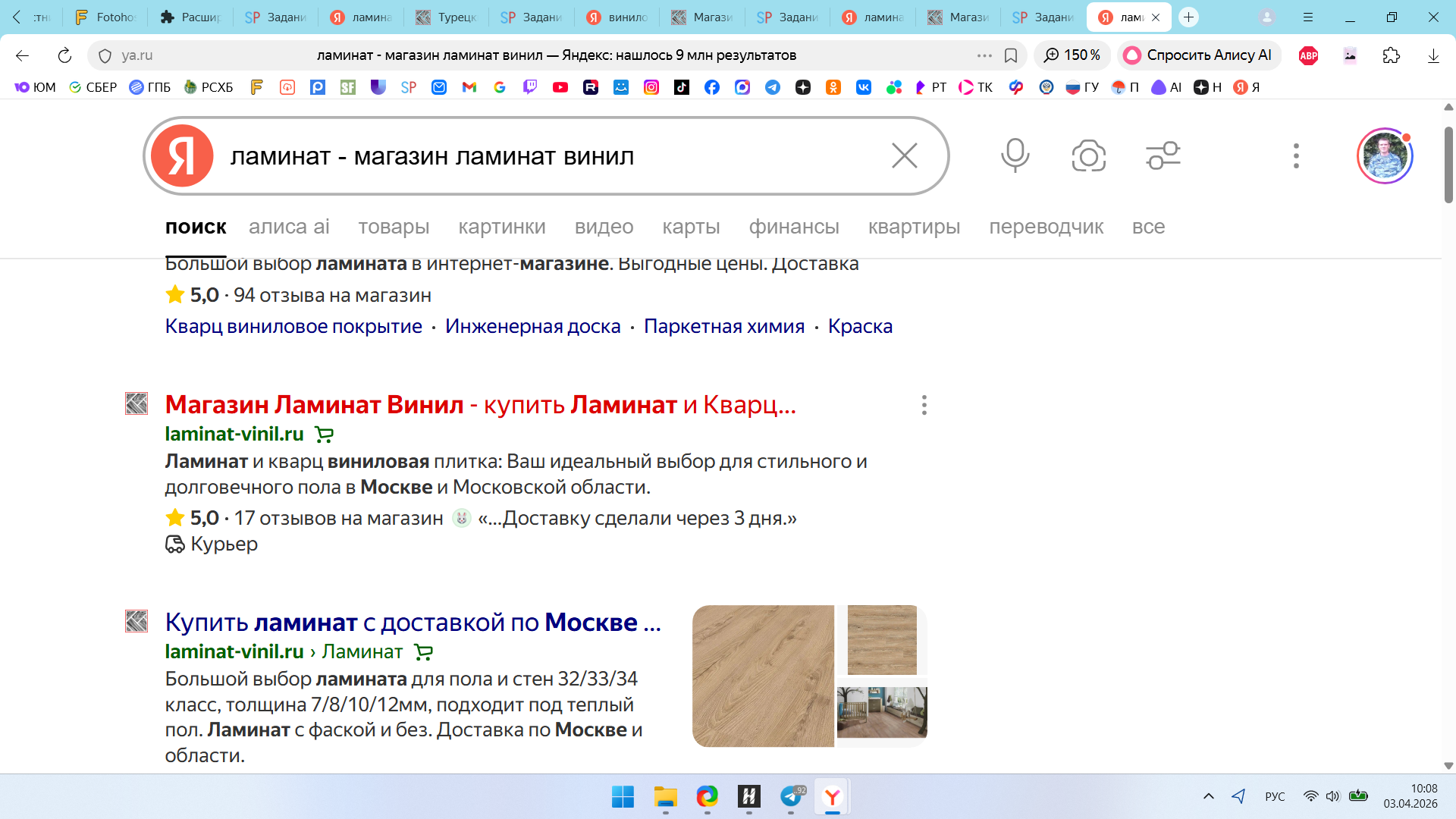This screenshot has width=1456, height=819.
Task: Click the Спросить Алису AI button
Action: point(1199,55)
